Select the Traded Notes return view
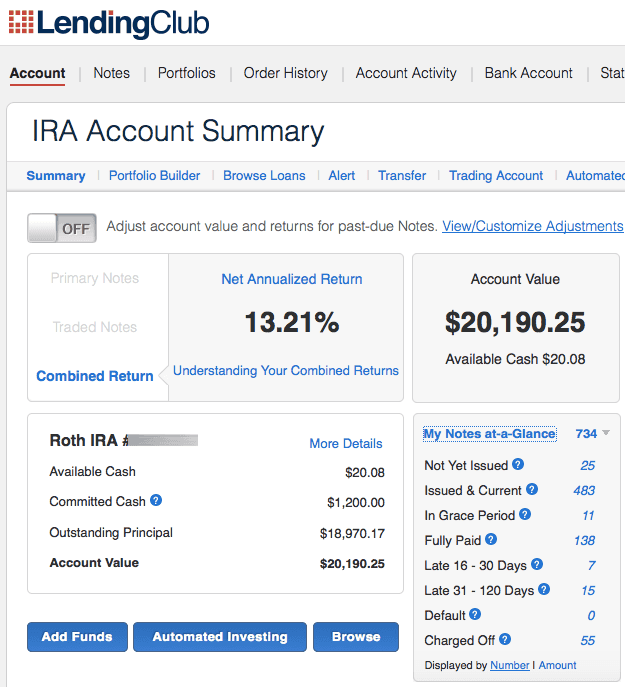 pos(95,327)
